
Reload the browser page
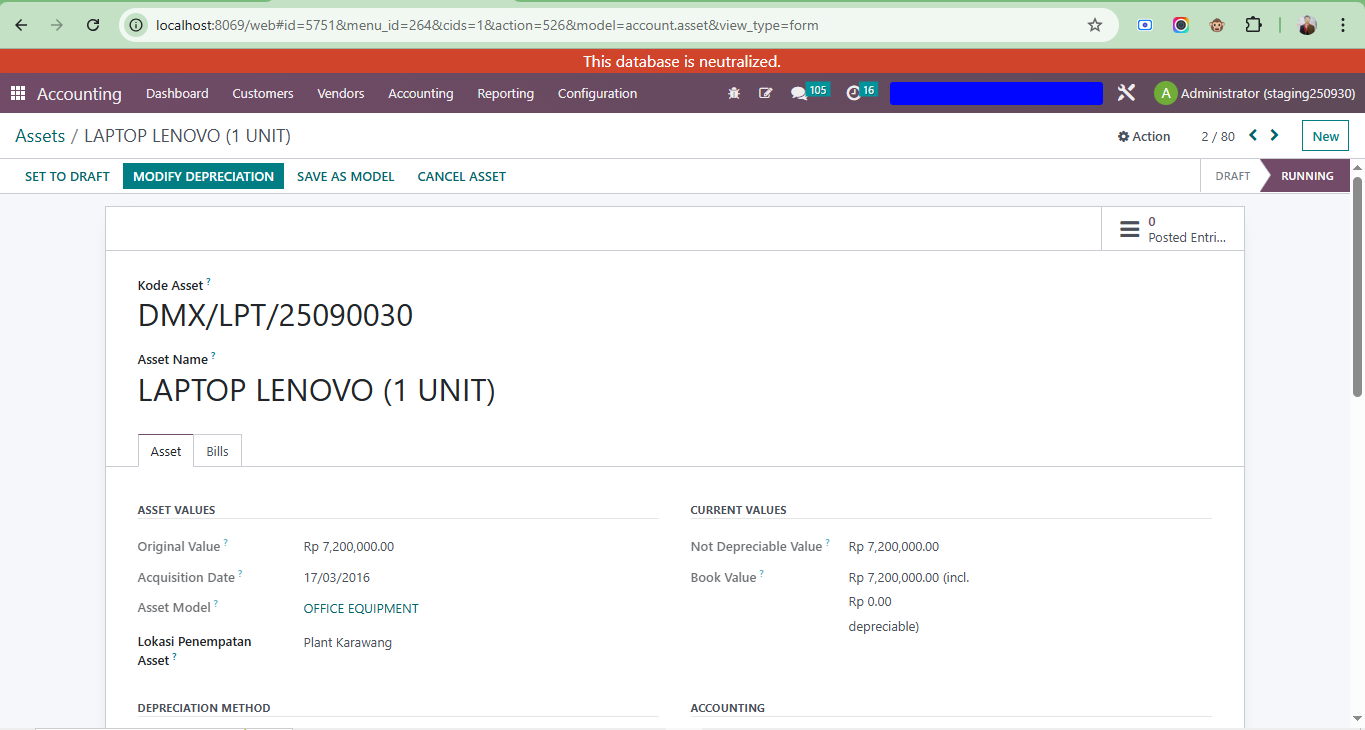pyautogui.click(x=93, y=25)
